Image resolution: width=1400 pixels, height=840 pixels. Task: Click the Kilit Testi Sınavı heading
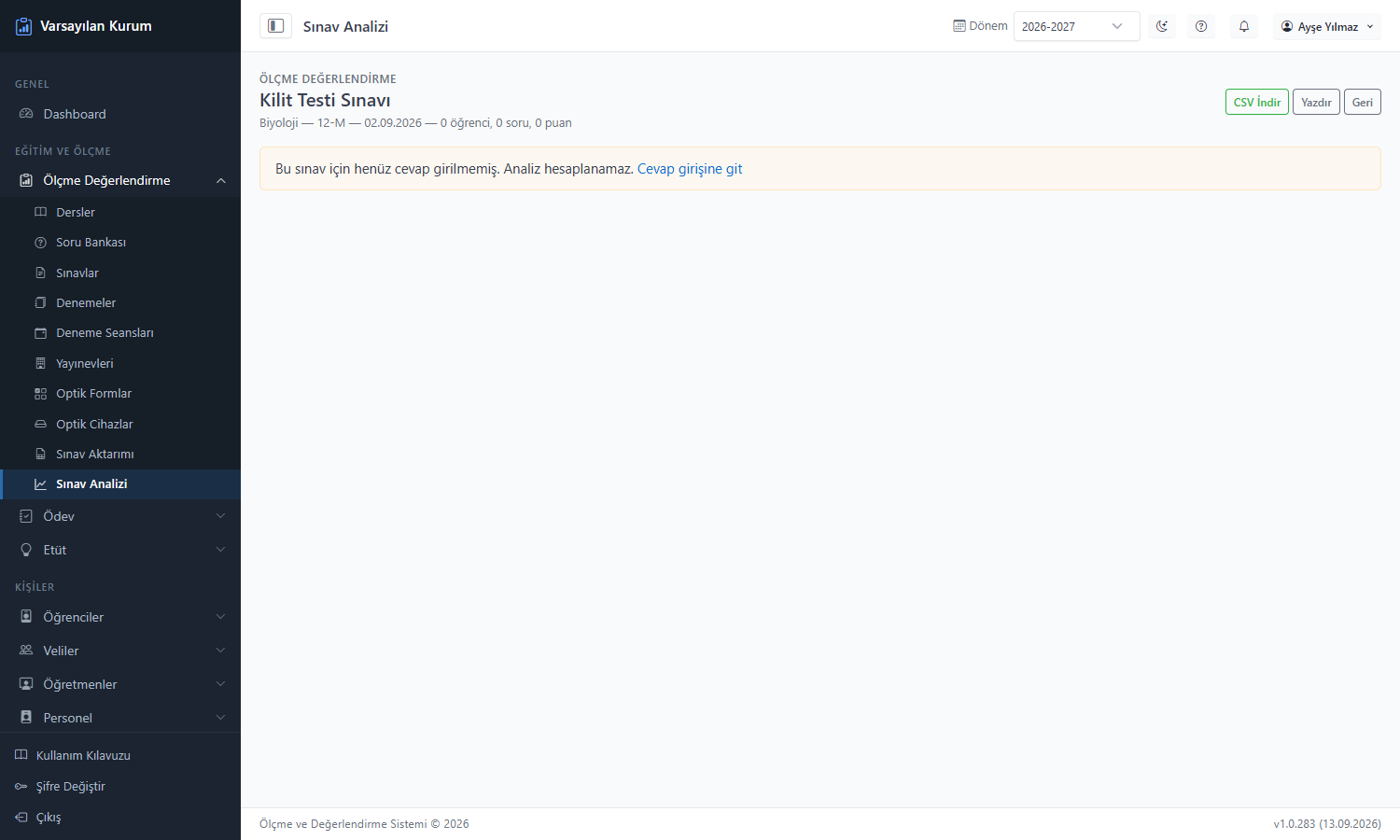(x=325, y=100)
